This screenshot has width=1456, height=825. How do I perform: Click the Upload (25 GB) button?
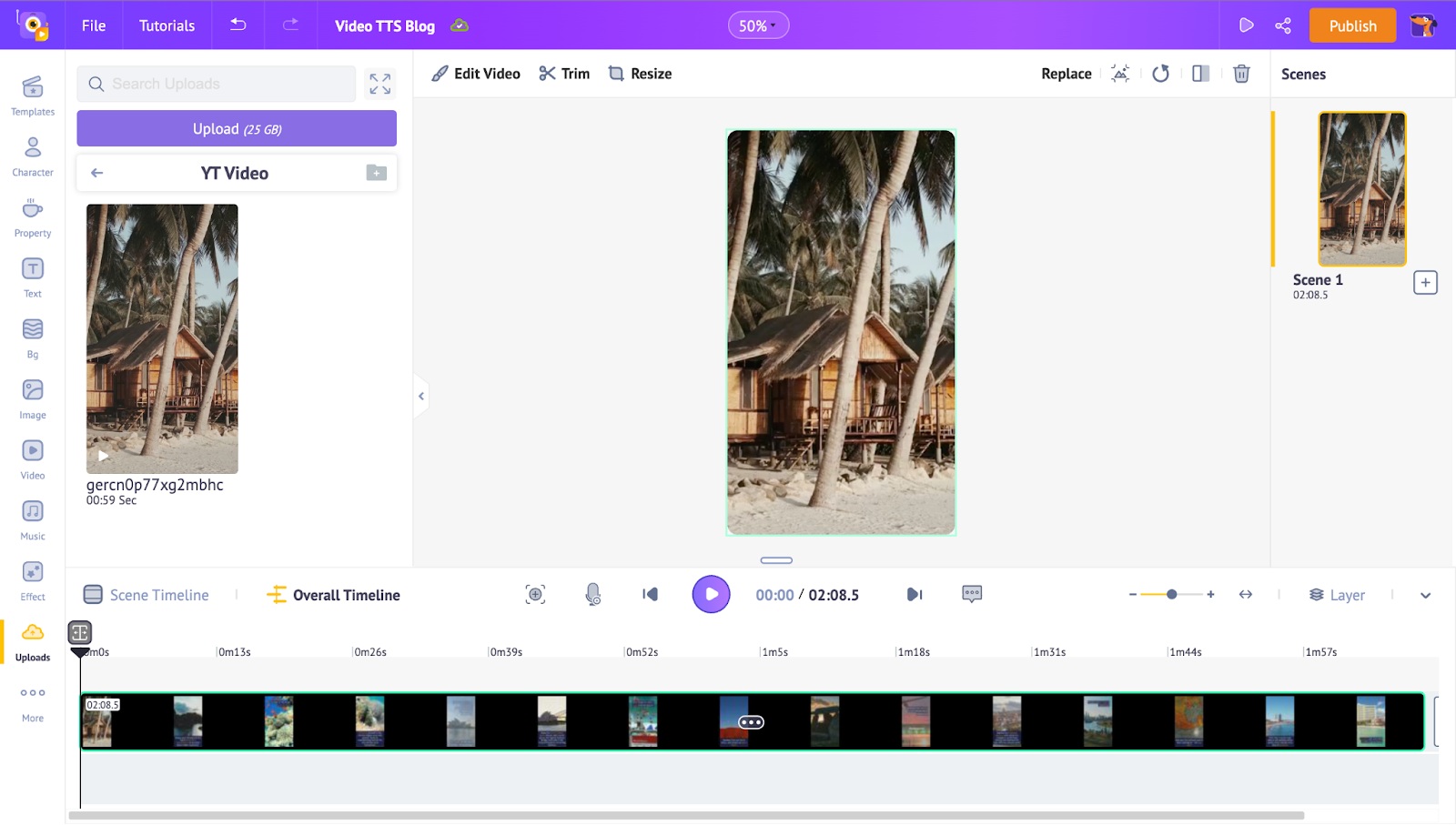click(x=237, y=128)
